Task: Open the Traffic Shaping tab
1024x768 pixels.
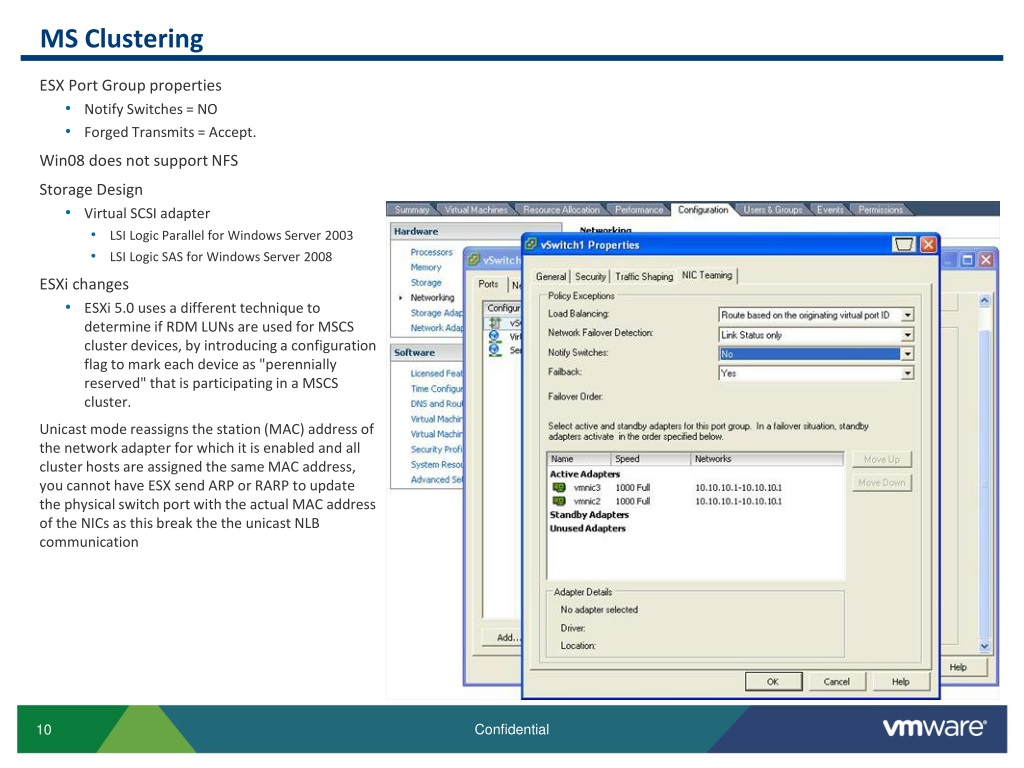Action: tap(644, 276)
